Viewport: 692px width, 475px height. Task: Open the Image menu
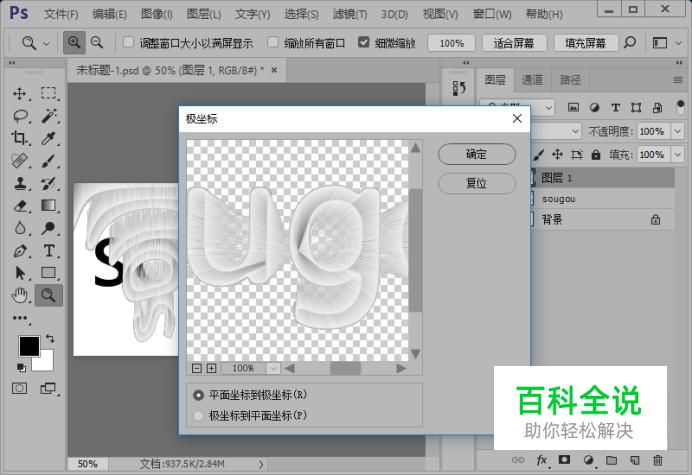pos(157,14)
